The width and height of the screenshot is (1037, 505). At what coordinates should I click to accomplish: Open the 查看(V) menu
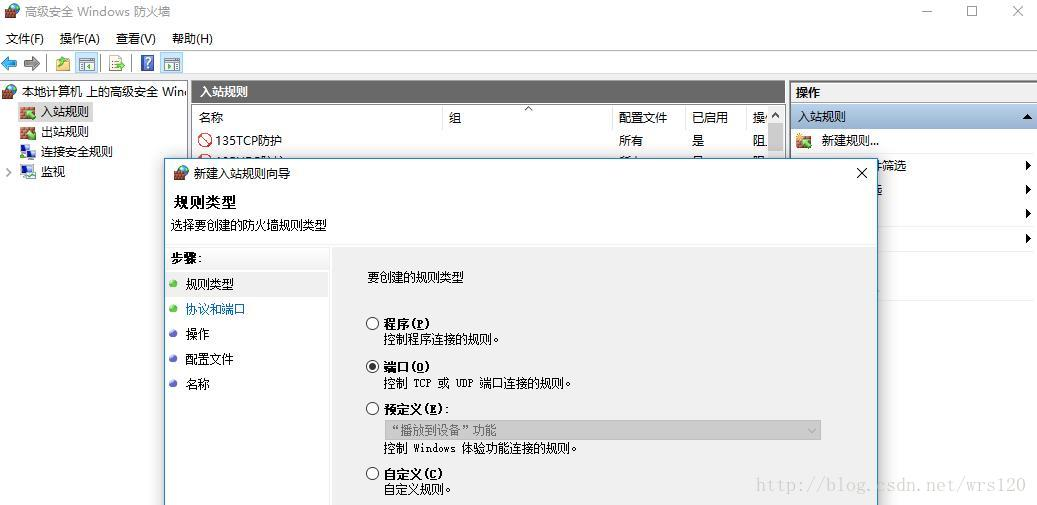[136, 39]
